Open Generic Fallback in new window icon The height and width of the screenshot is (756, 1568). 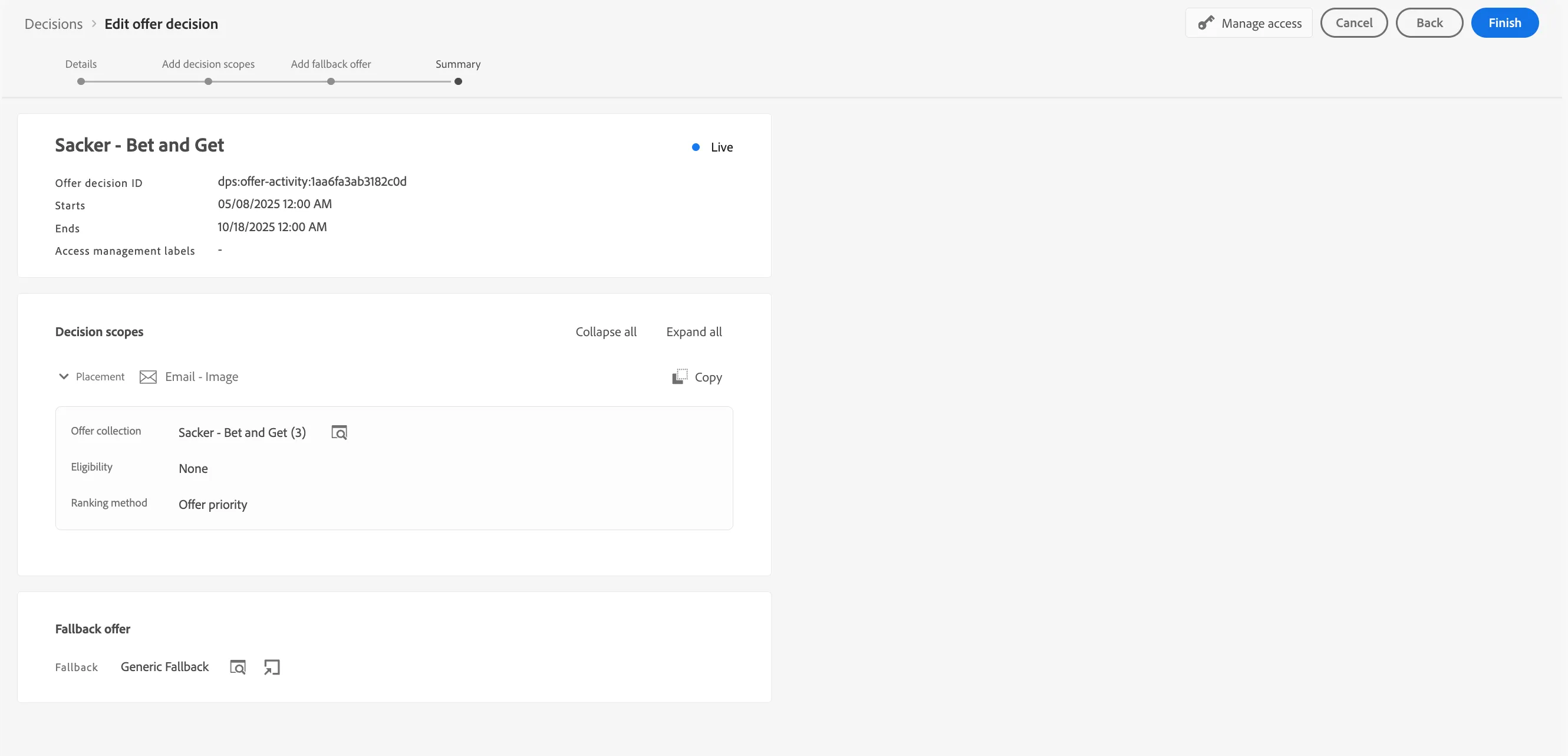(x=272, y=667)
